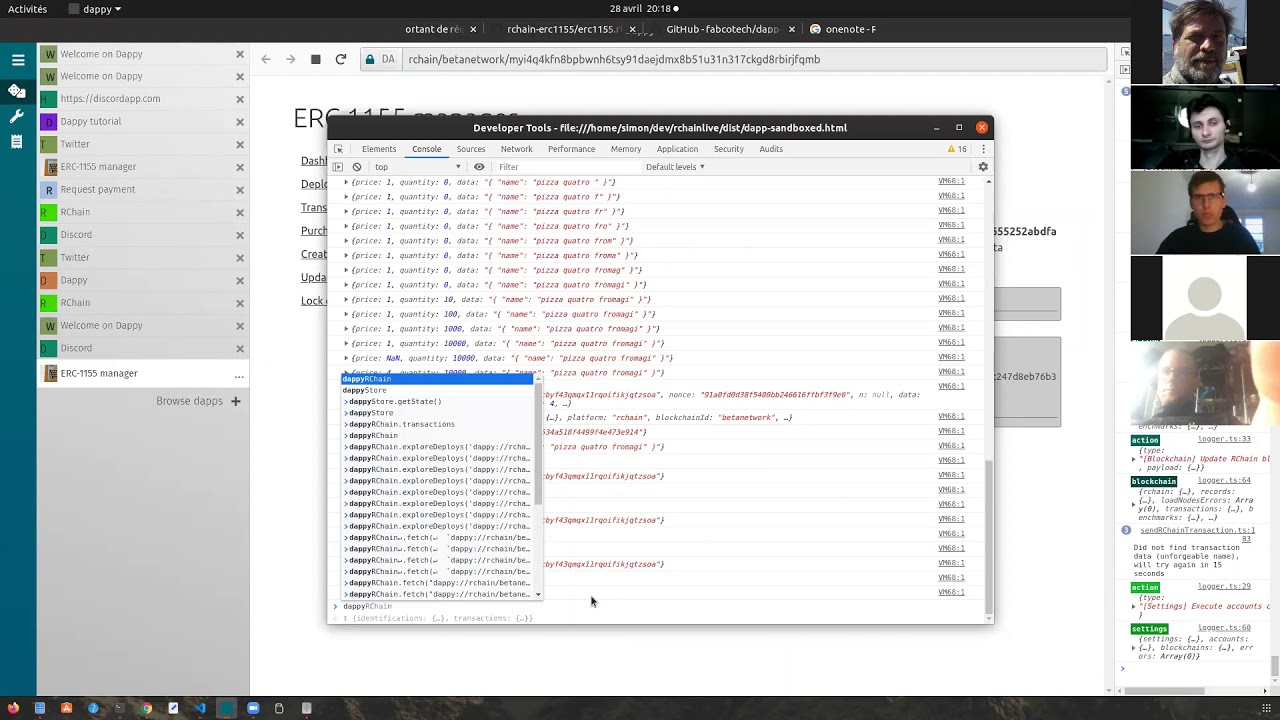Screen dimensions: 1280x720
Task: Switch to the Network tab
Action: (x=516, y=149)
